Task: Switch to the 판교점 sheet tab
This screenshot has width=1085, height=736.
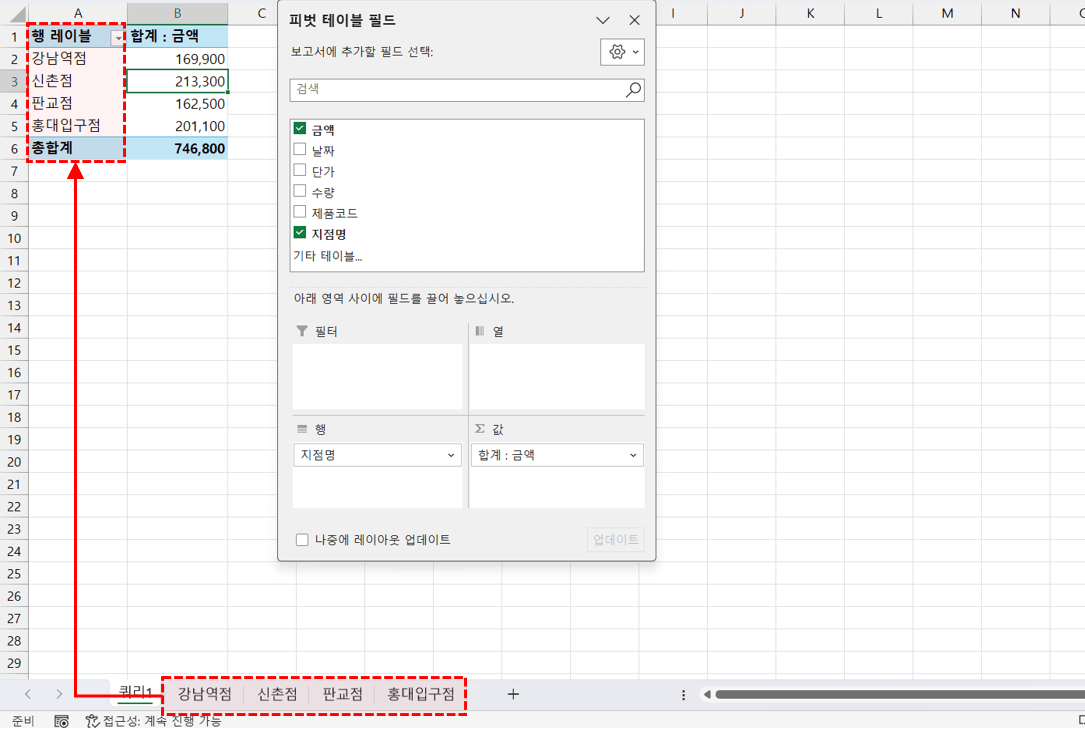Action: click(342, 694)
